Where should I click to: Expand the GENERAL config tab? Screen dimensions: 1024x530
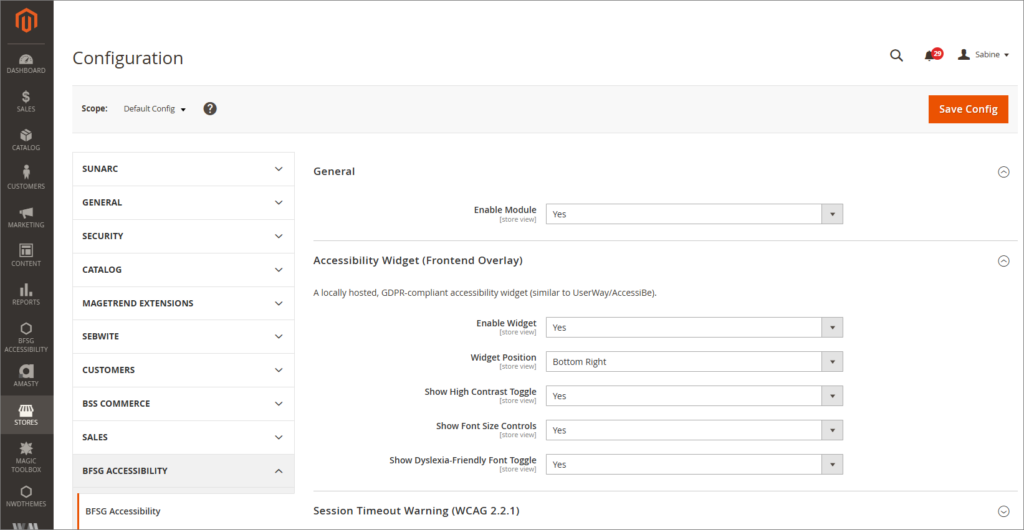point(184,202)
